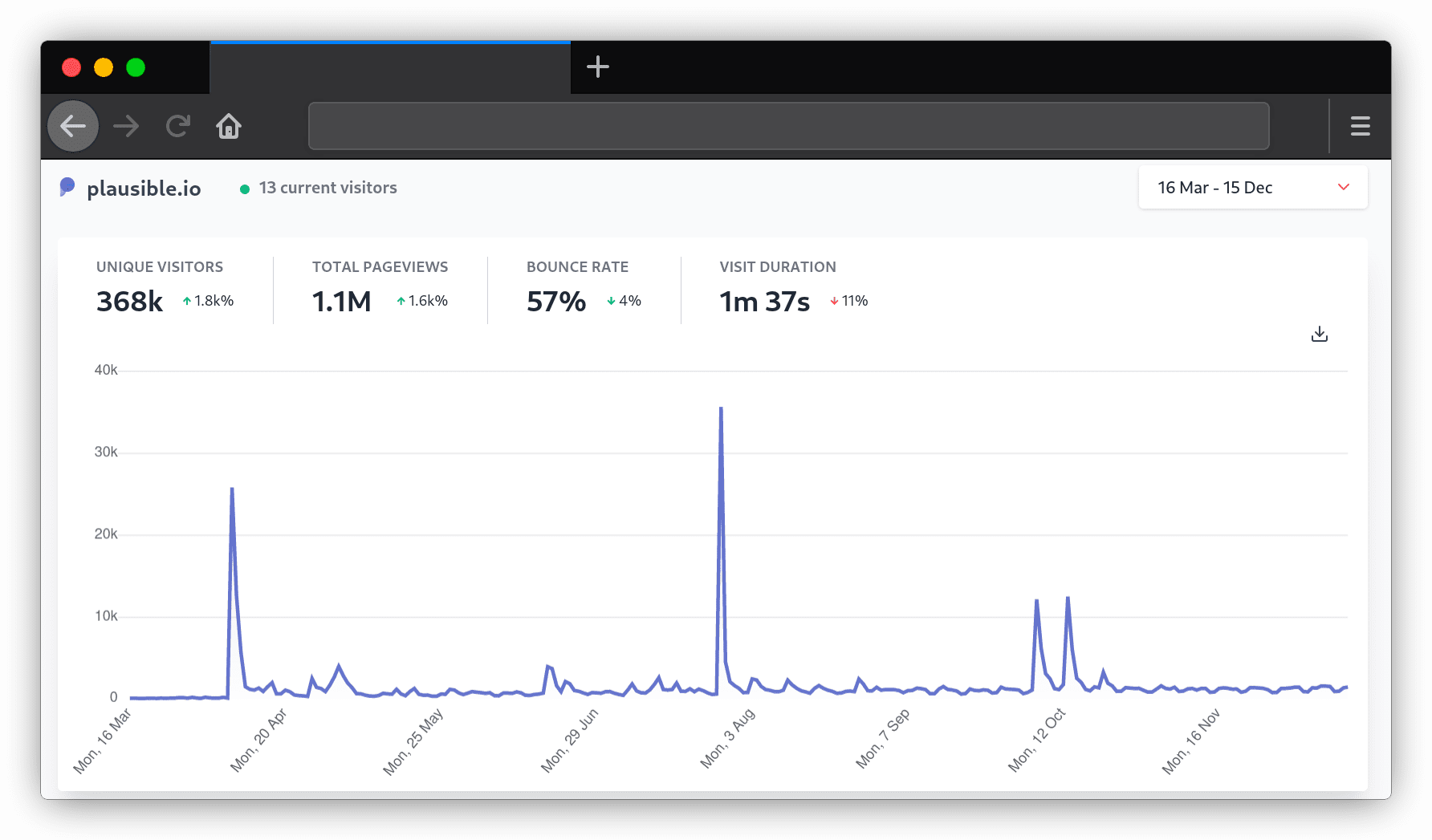Click the Mon, 25 May axis label
Screen dimensions: 1432x840
pyautogui.click(x=413, y=742)
